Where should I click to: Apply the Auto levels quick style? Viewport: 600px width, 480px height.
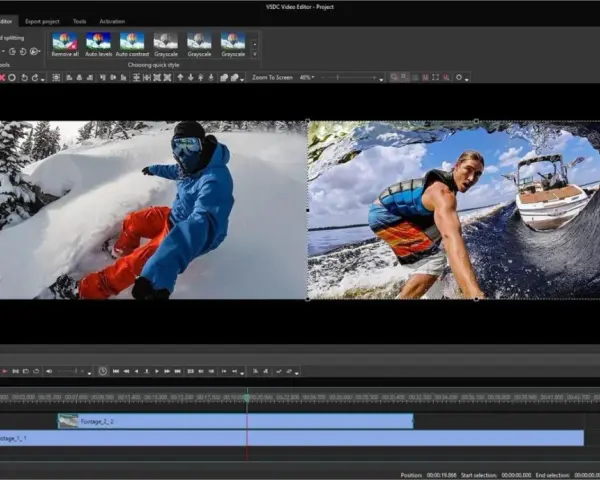click(x=98, y=44)
